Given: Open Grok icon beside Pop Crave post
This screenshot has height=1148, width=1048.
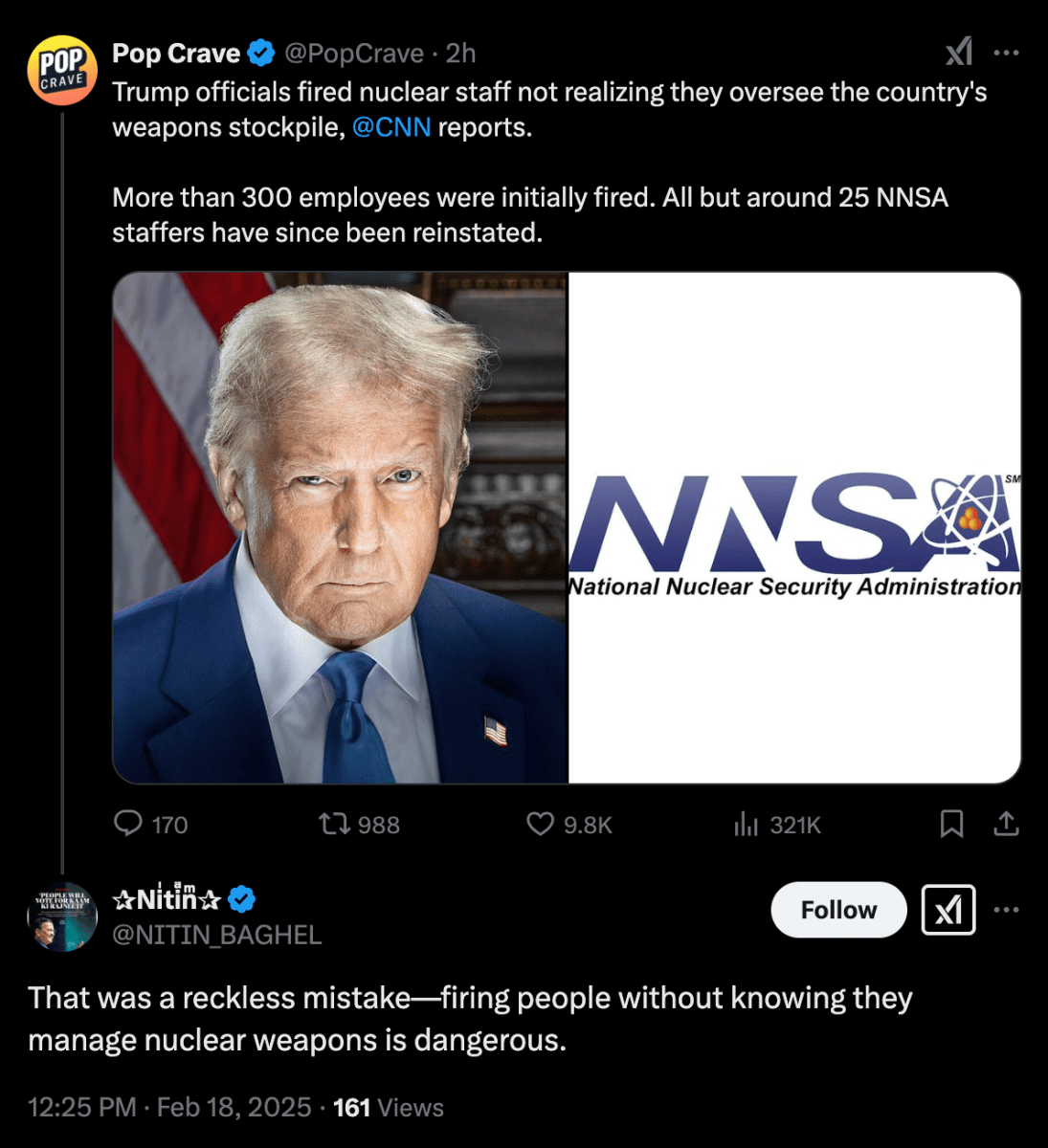Looking at the screenshot, I should (x=959, y=52).
